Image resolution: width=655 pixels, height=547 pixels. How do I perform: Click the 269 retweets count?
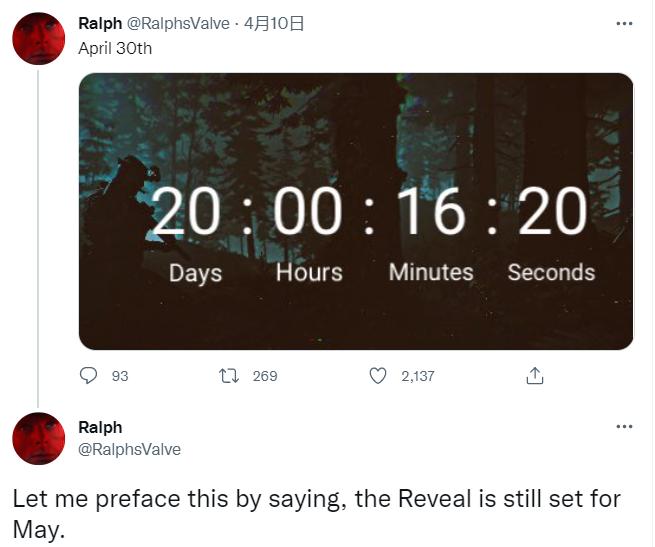pyautogui.click(x=265, y=376)
